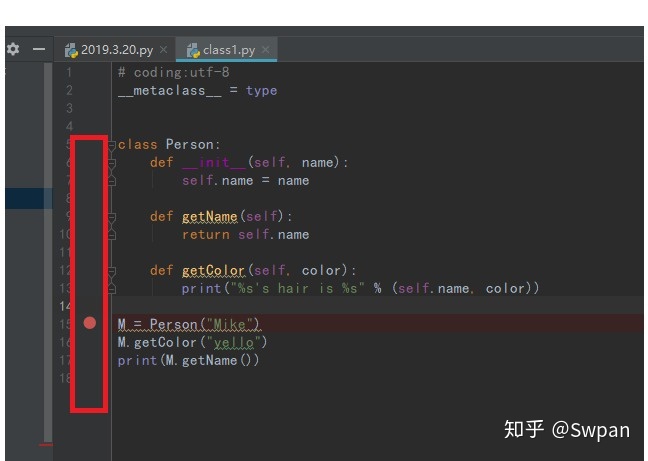This screenshot has width=648, height=461.
Task: Click the 'getColor' method definition name
Action: (x=214, y=271)
